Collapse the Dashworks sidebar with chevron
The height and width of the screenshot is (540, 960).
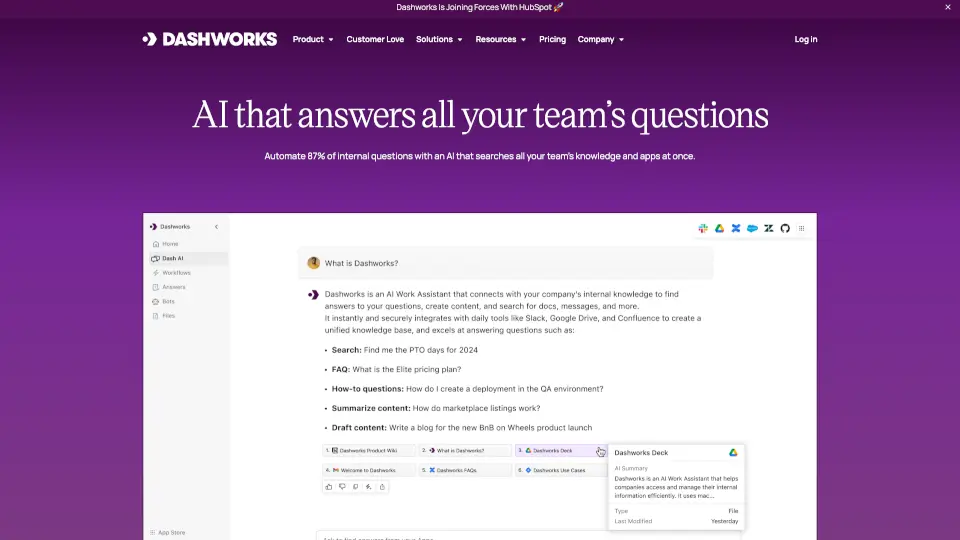(216, 227)
